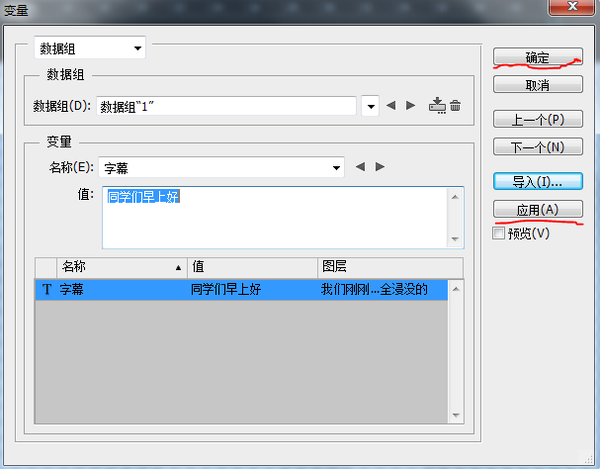Screen dimensions: 600x469
Task: Click the 上一个(P) button
Action: (x=538, y=119)
